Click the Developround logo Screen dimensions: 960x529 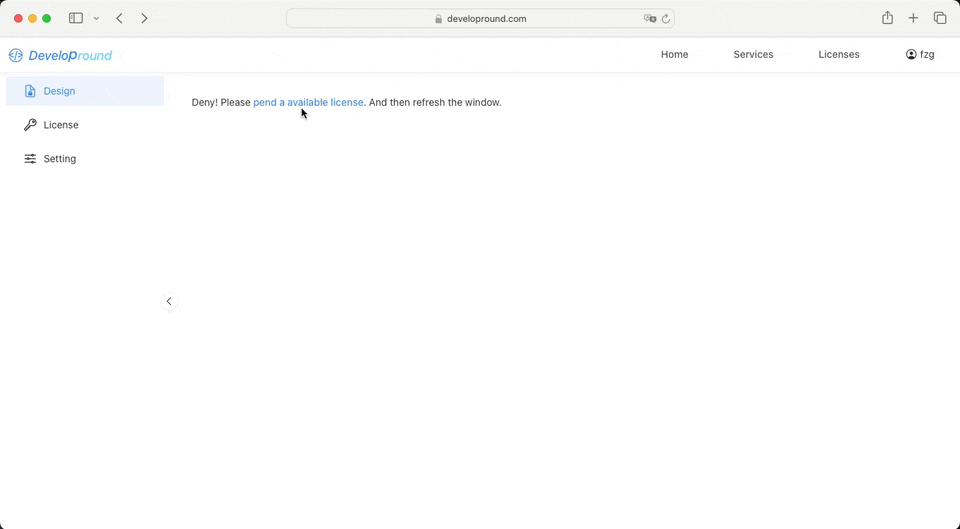61,55
